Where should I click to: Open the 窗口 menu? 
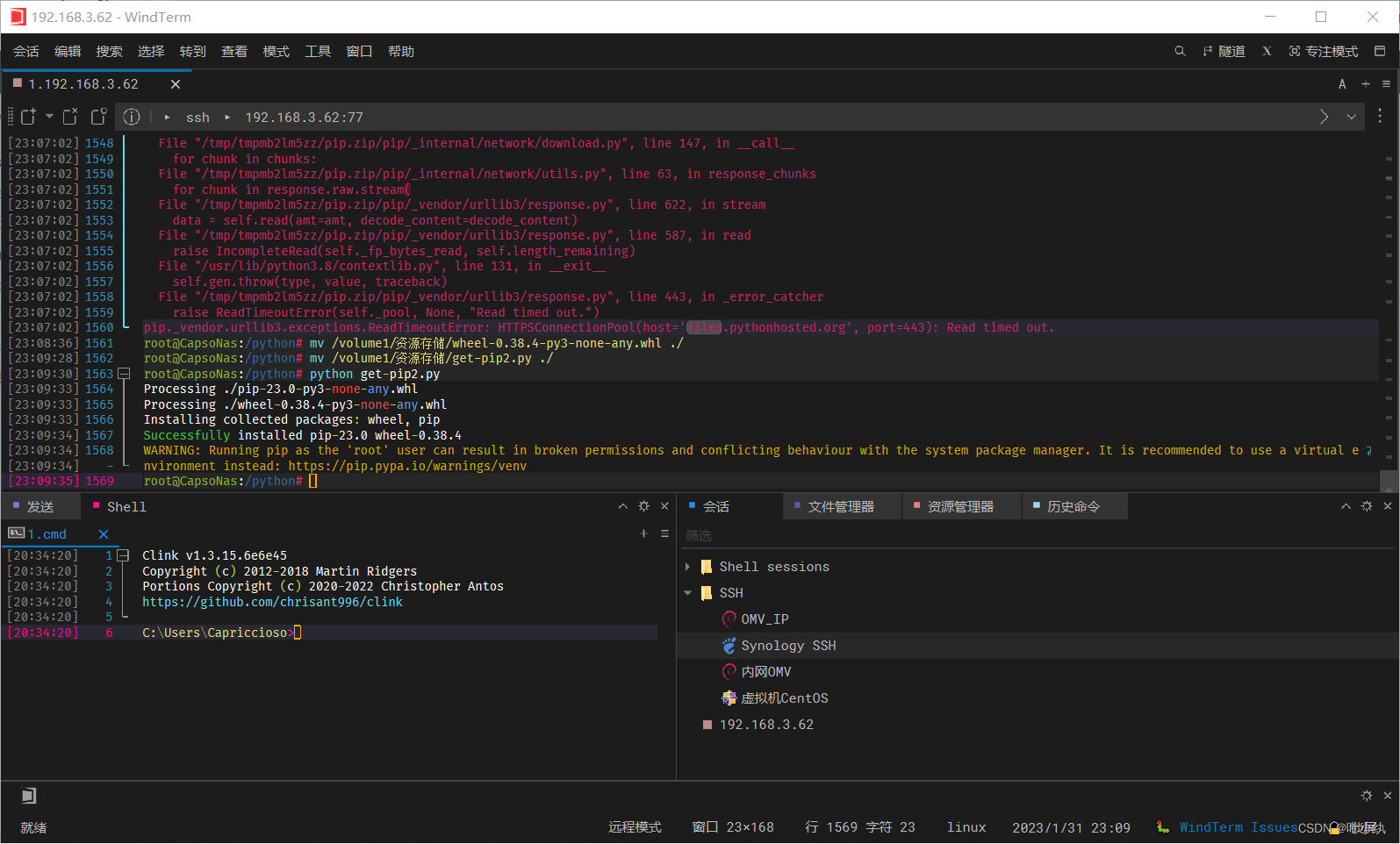(x=359, y=52)
